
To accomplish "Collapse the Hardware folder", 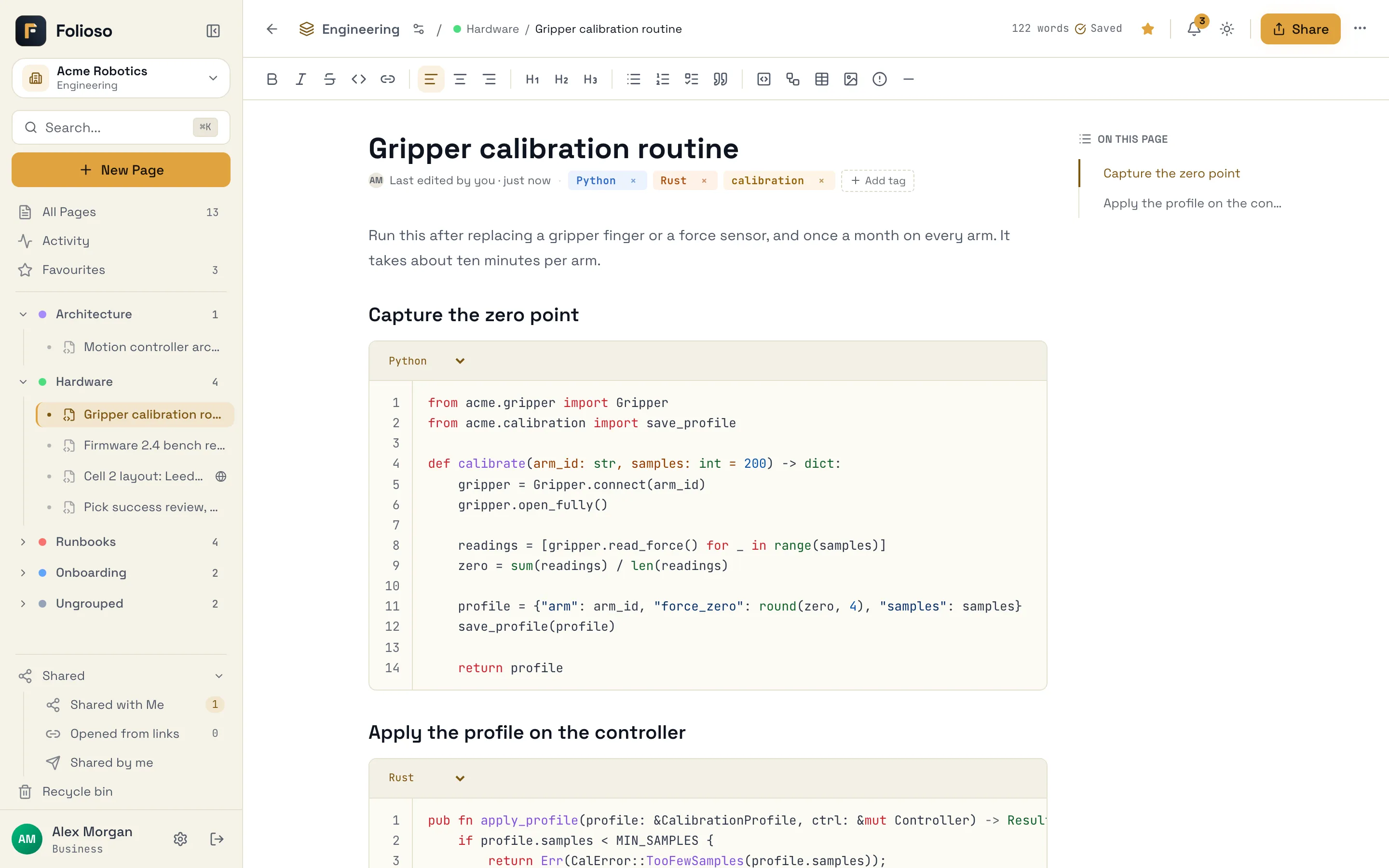I will point(23,382).
